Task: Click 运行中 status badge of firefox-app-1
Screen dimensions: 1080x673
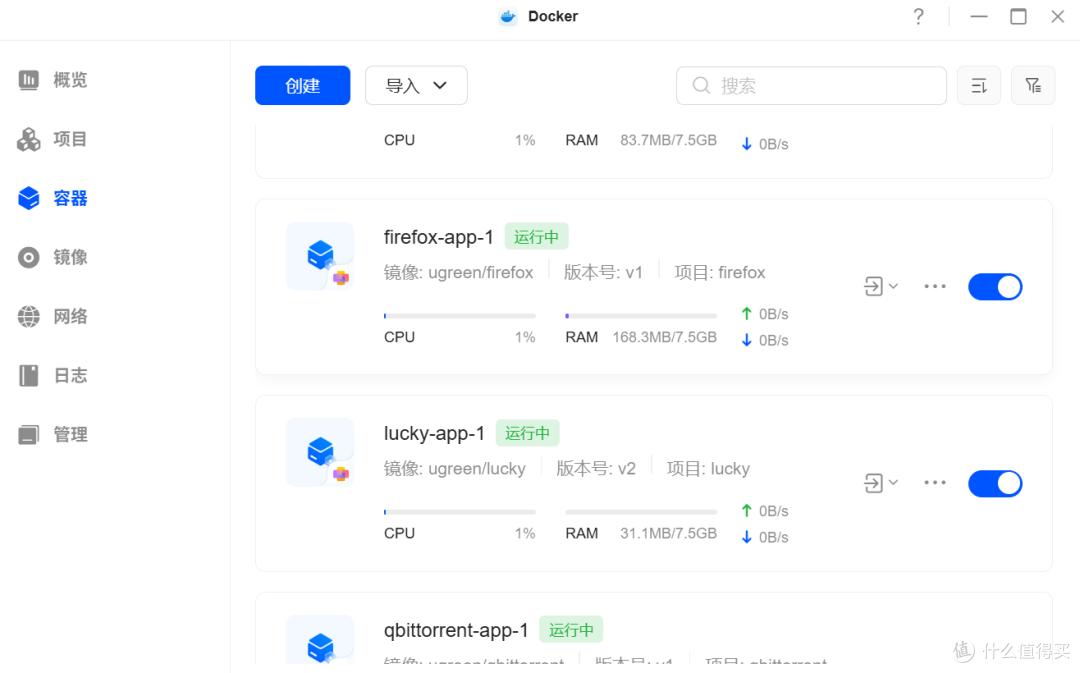Action: [537, 236]
